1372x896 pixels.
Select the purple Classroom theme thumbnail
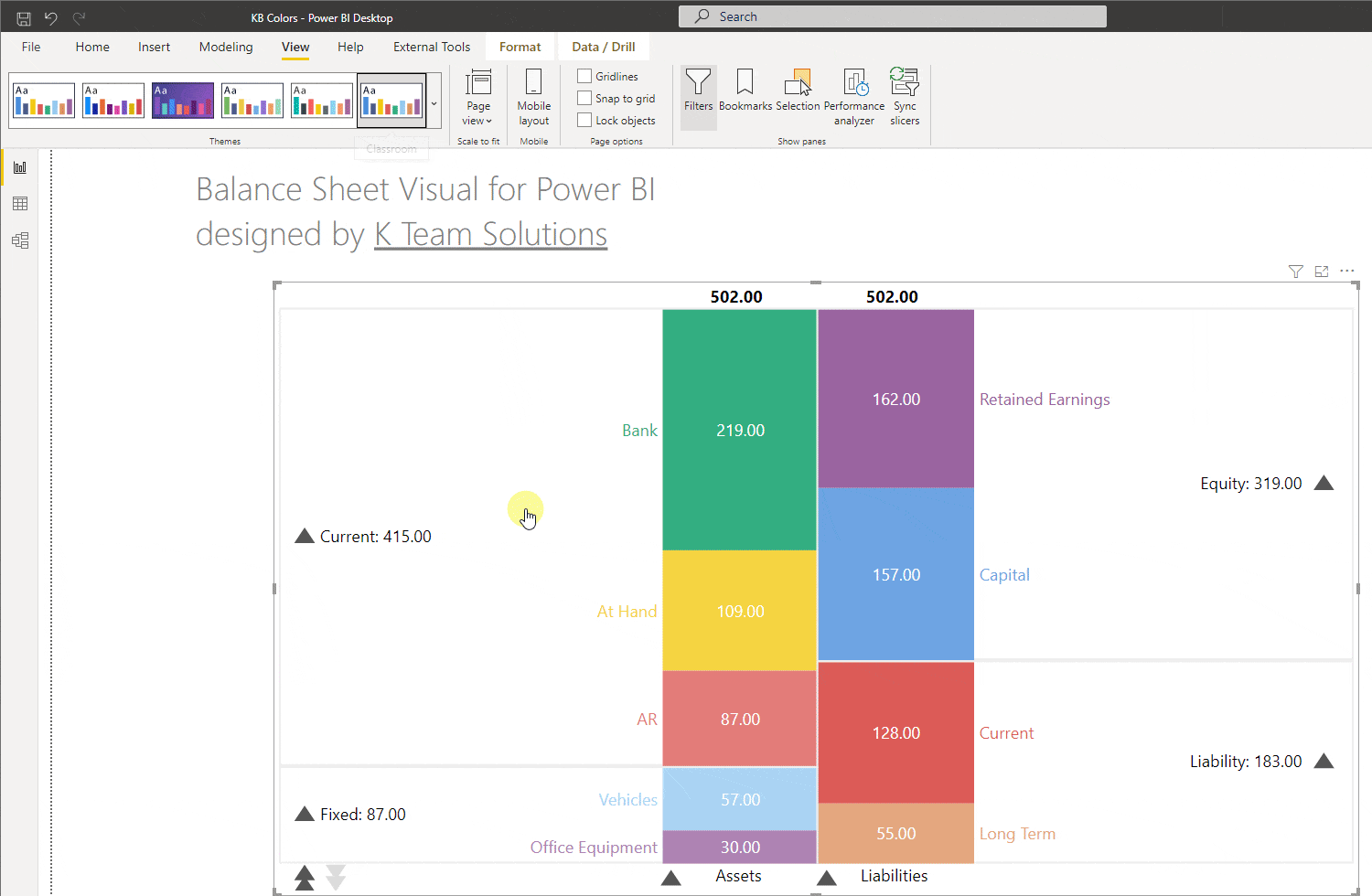(182, 100)
